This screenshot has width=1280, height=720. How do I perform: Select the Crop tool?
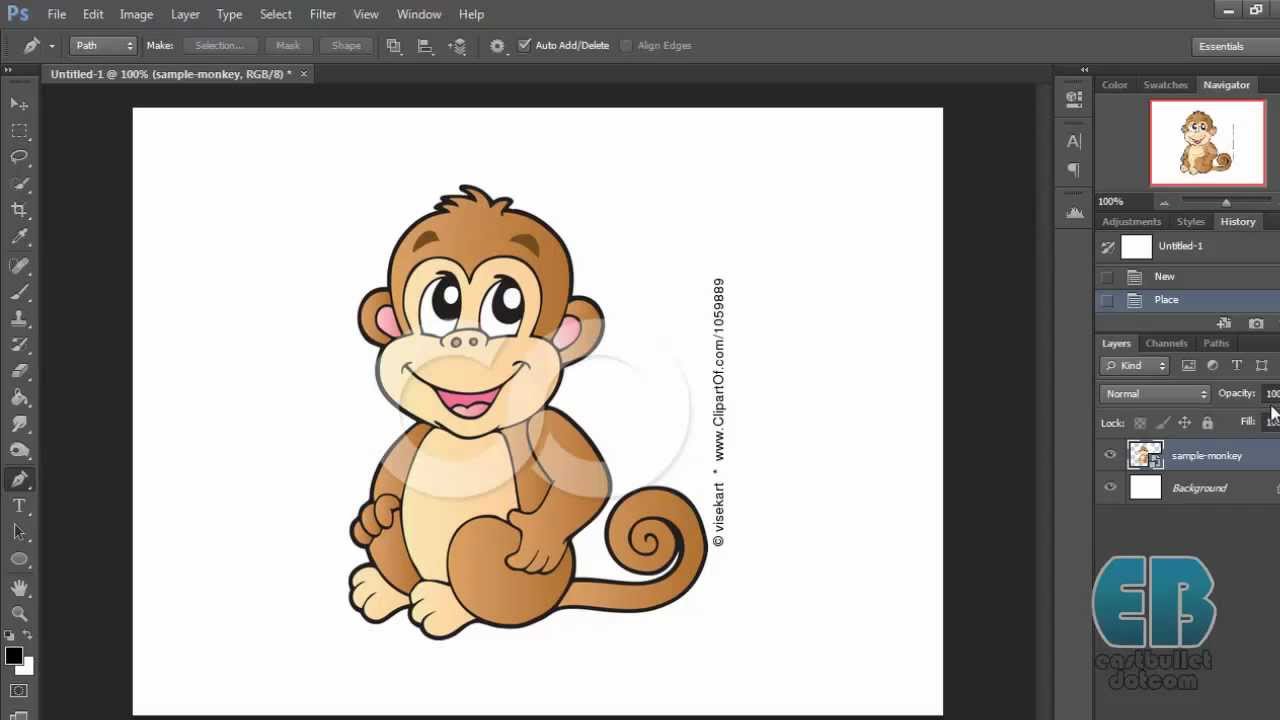click(x=19, y=210)
